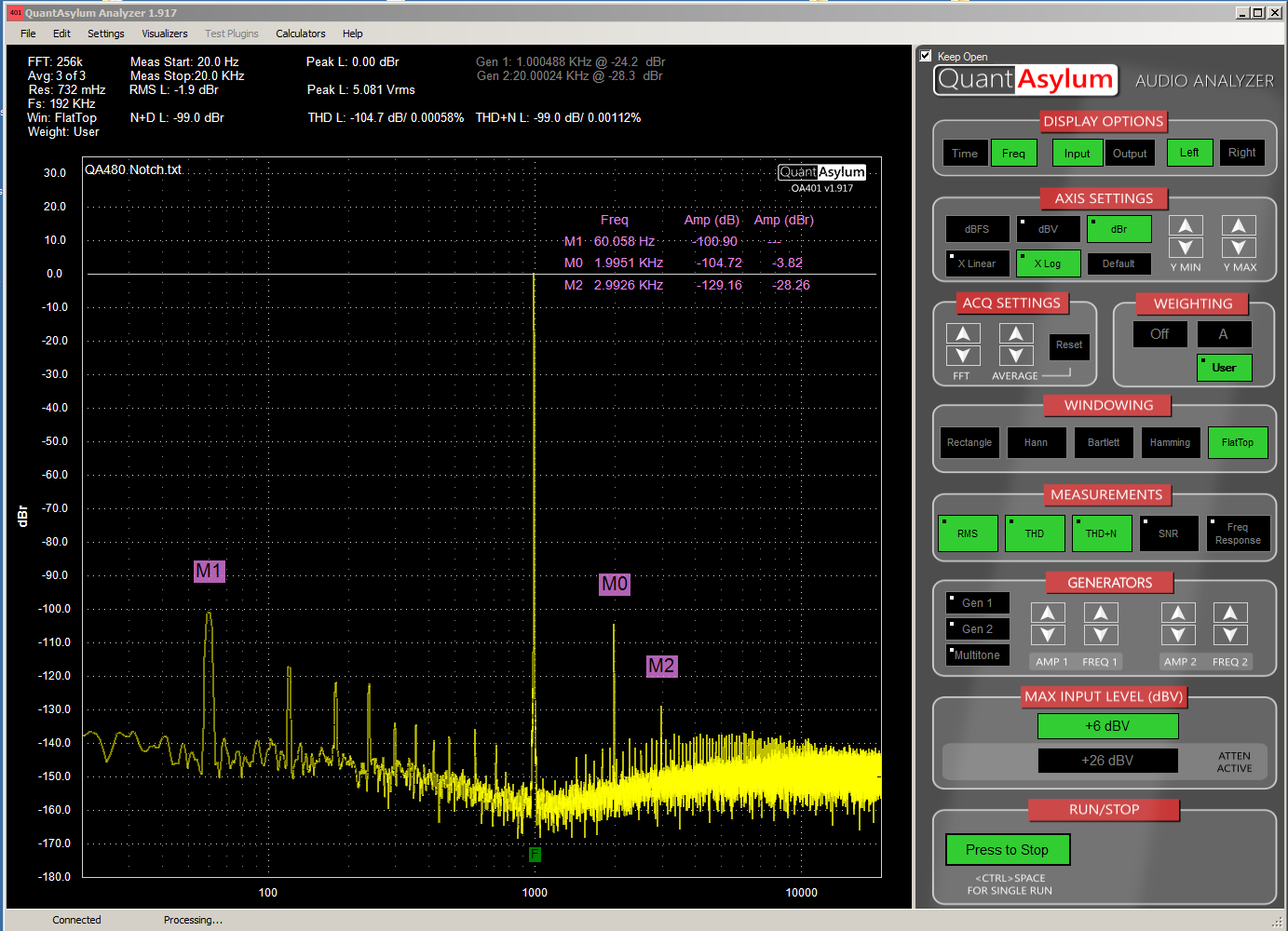Toggle Left channel display

coord(1190,153)
